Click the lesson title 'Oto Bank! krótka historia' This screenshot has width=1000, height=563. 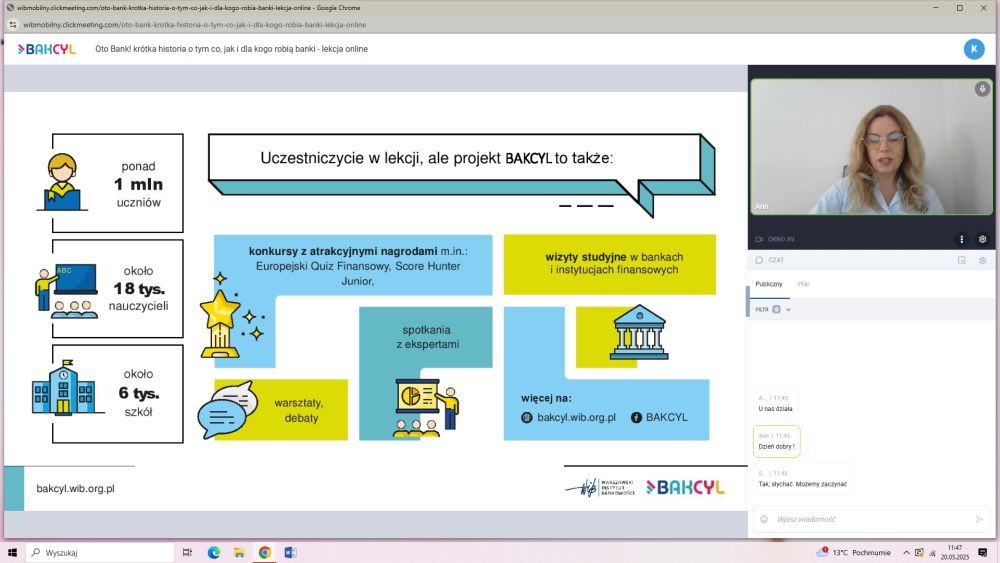click(x=232, y=49)
